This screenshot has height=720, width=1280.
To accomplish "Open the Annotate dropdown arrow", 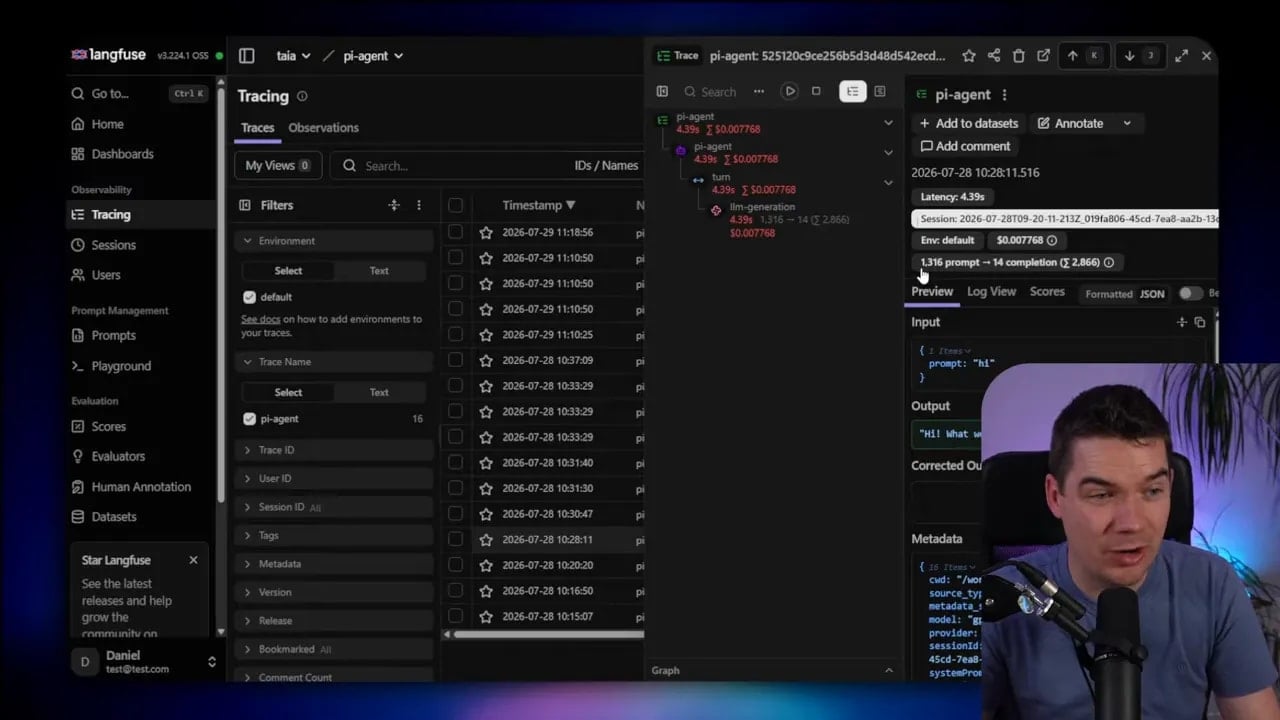I will 1127,123.
